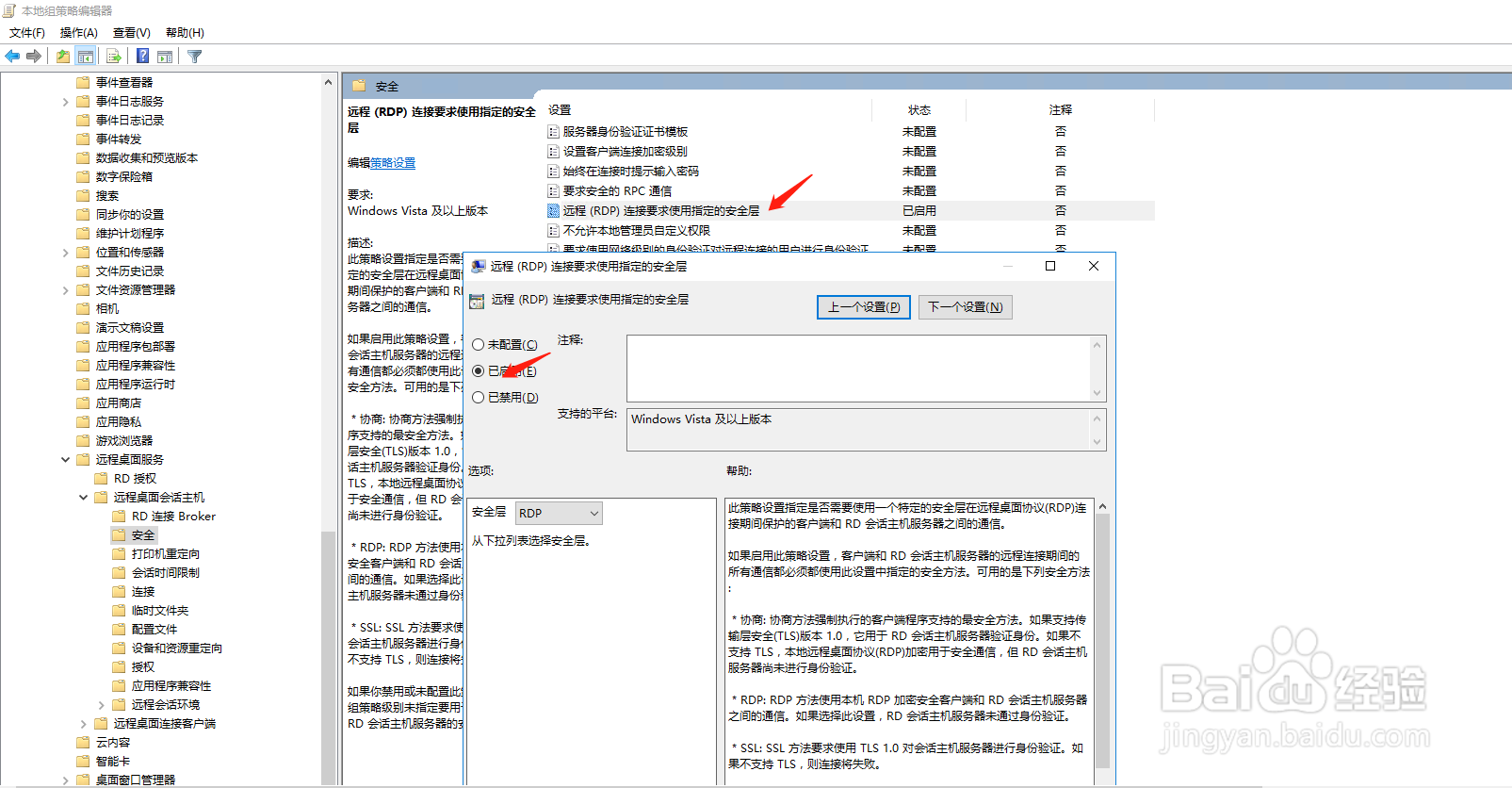Click folder icon of 应用商店
The image size is (1512, 788).
pyautogui.click(x=83, y=402)
